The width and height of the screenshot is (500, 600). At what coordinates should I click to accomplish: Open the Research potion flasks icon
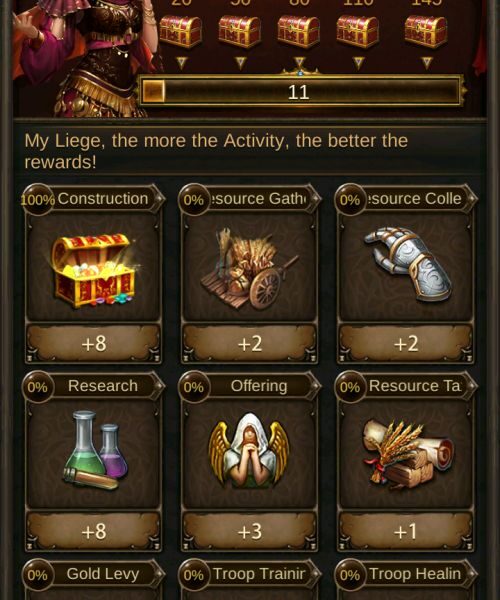(96, 450)
